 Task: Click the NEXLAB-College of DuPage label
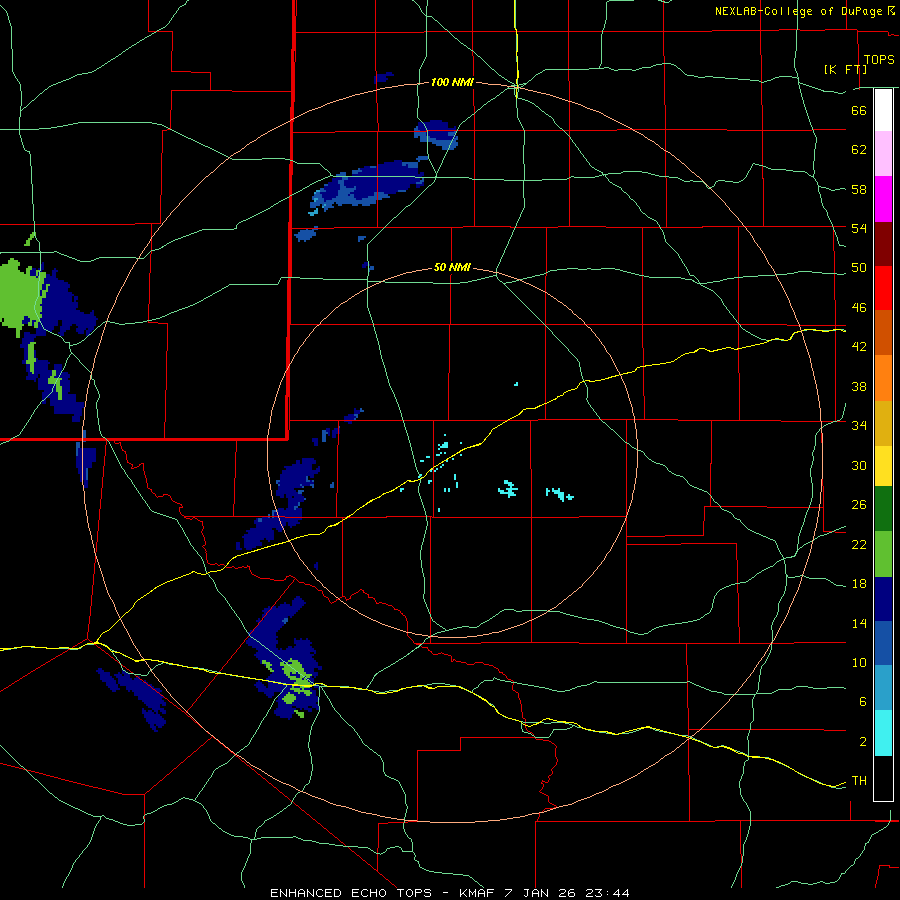pyautogui.click(x=799, y=11)
